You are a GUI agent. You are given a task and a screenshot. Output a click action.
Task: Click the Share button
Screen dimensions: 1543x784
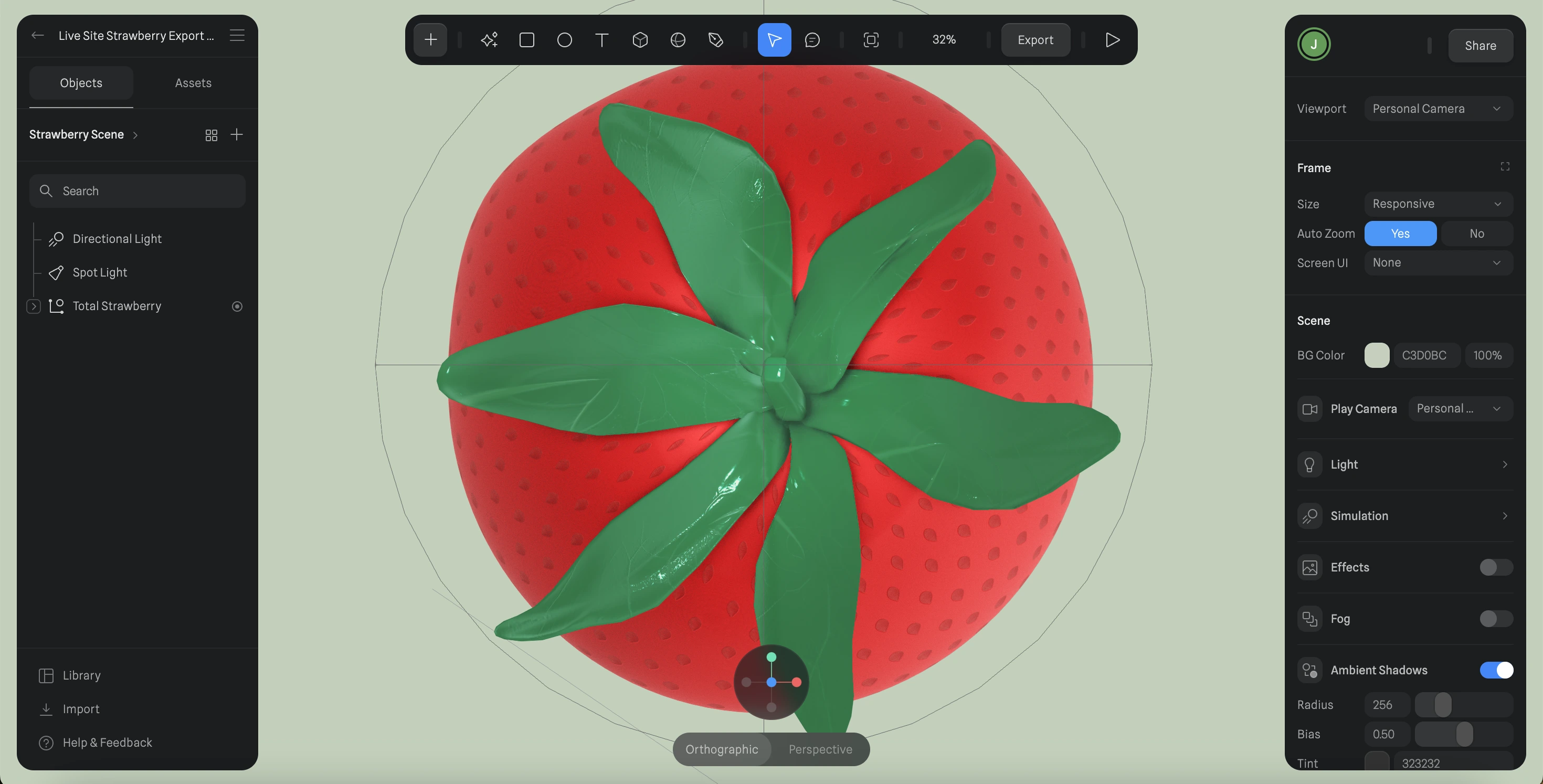[x=1480, y=46]
